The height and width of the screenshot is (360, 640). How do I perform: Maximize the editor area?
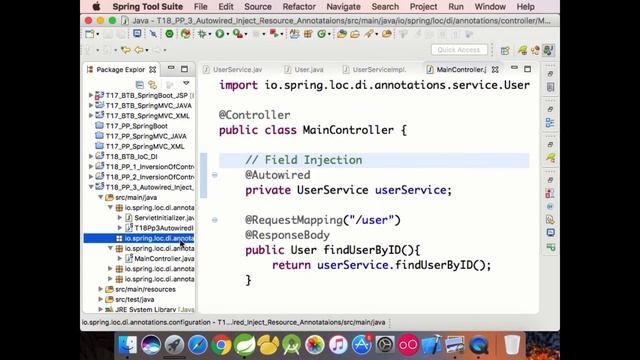point(527,69)
